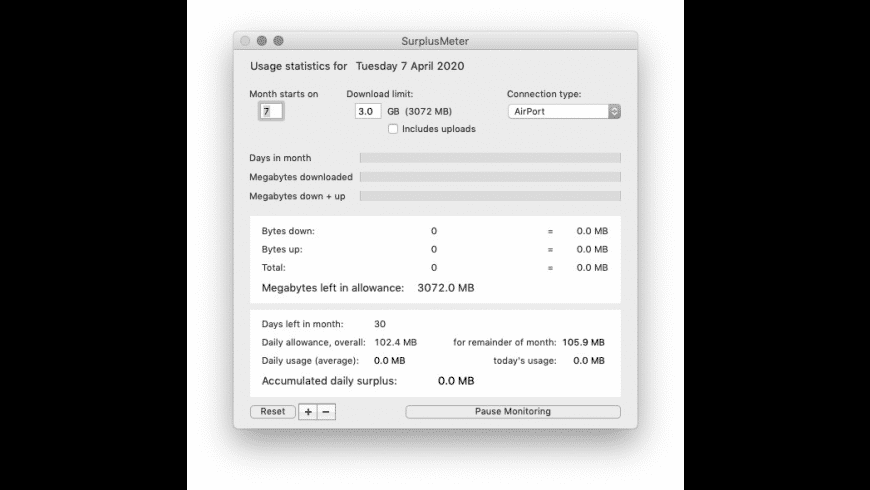Click the minimize window button

point(262,41)
